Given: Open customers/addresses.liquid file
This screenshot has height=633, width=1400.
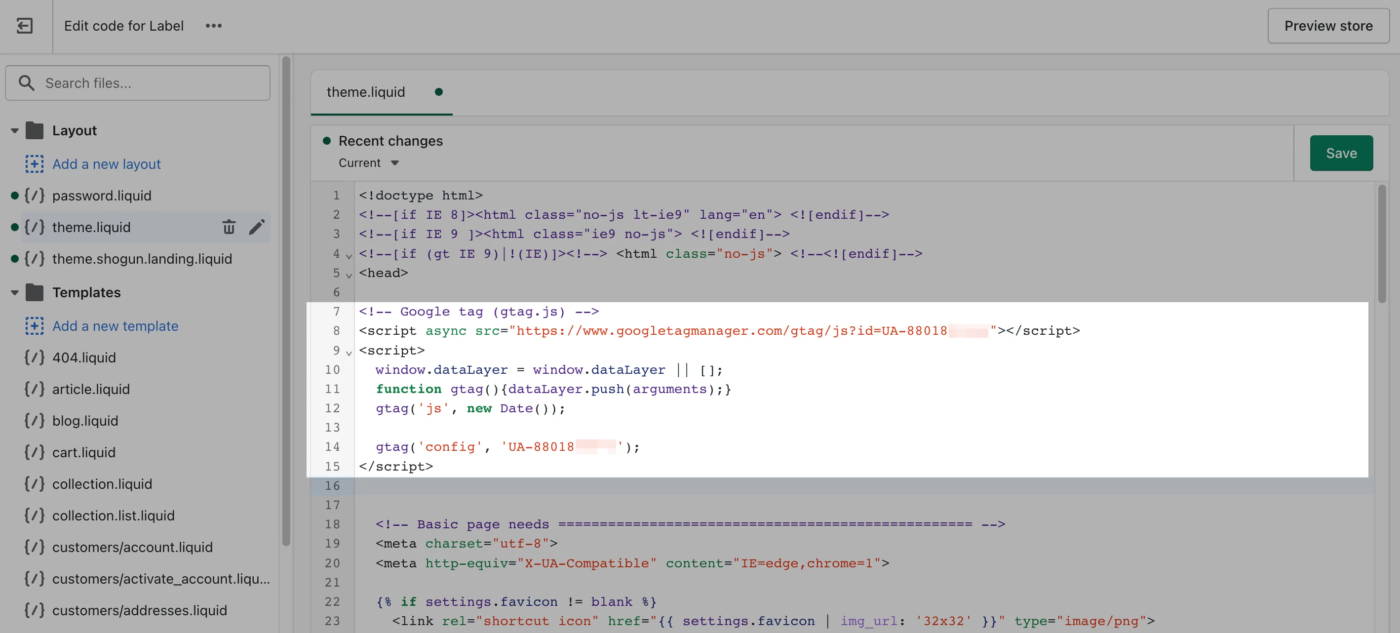Looking at the screenshot, I should [139, 611].
